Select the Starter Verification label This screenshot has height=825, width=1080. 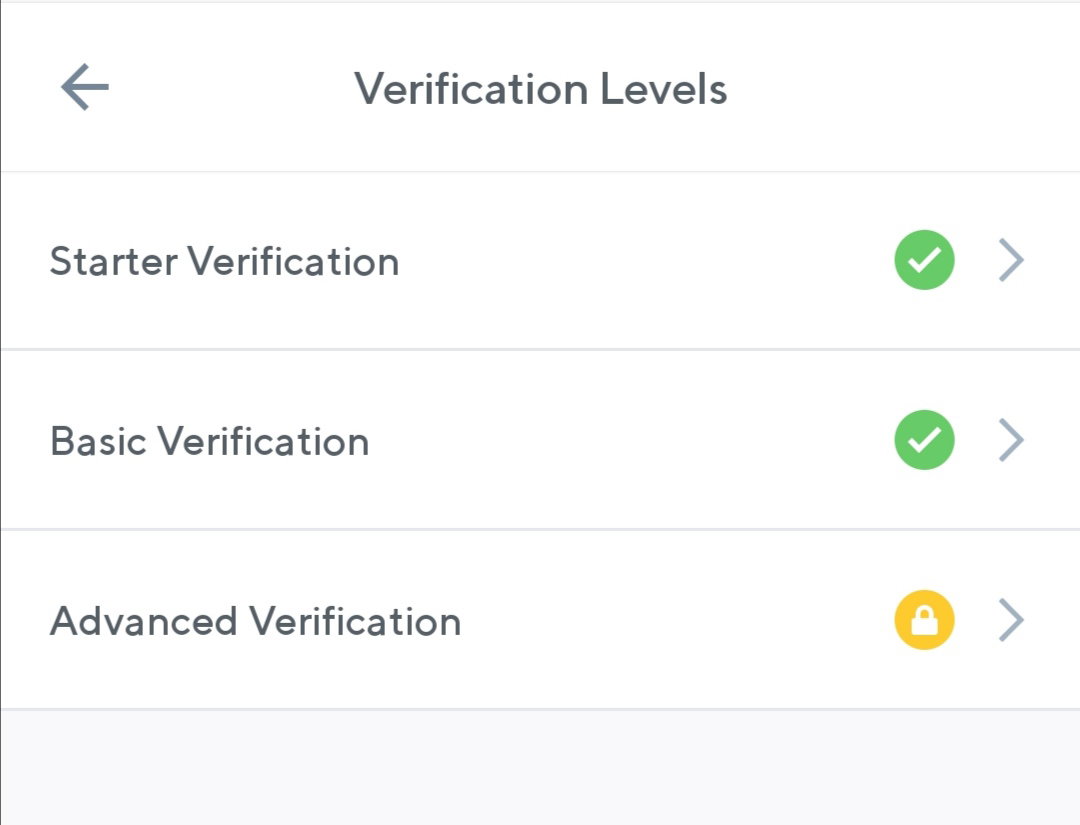pyautogui.click(x=225, y=262)
